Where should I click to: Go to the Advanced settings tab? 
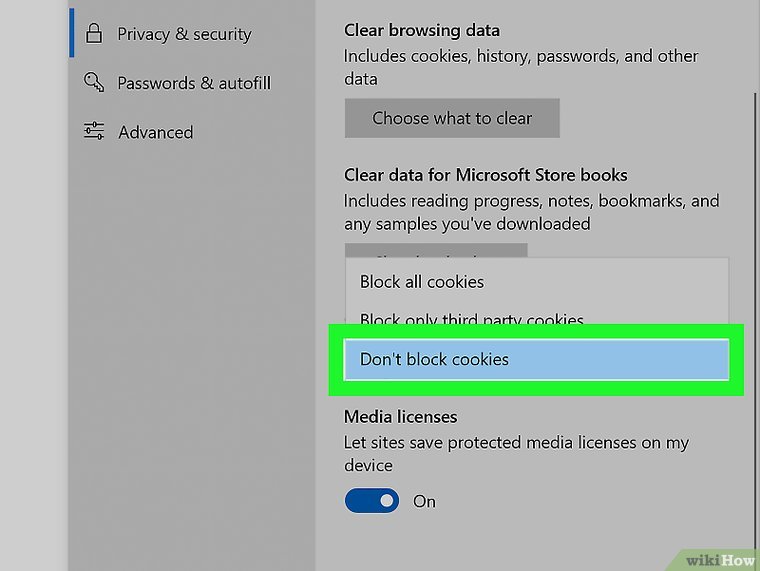tap(155, 132)
